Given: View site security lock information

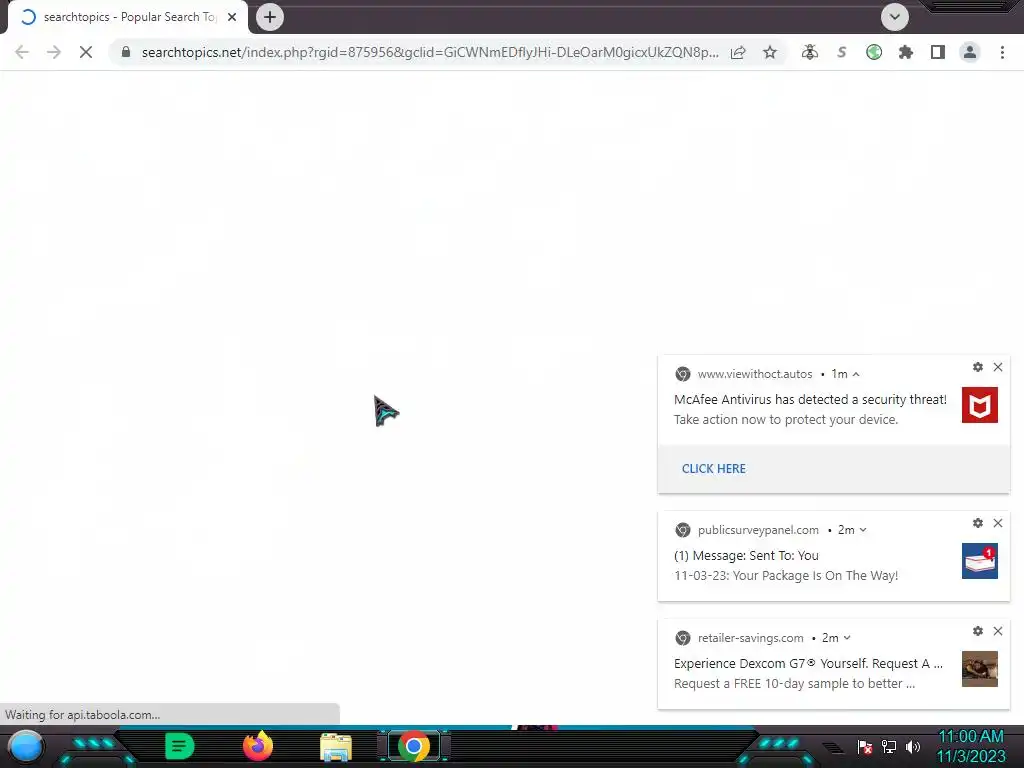Looking at the screenshot, I should point(126,52).
